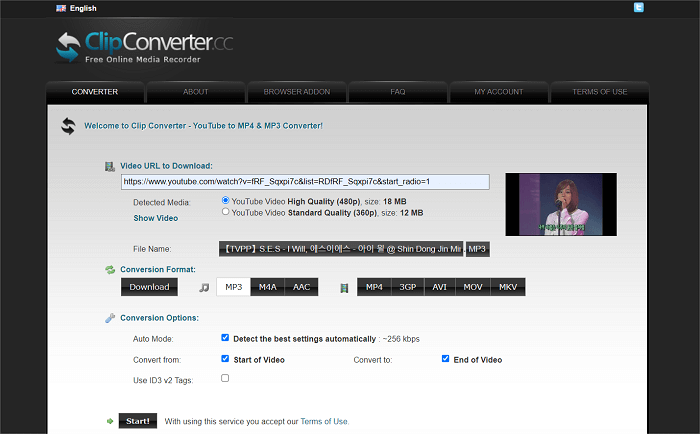Click the Download format button
700x434 pixels.
point(149,287)
